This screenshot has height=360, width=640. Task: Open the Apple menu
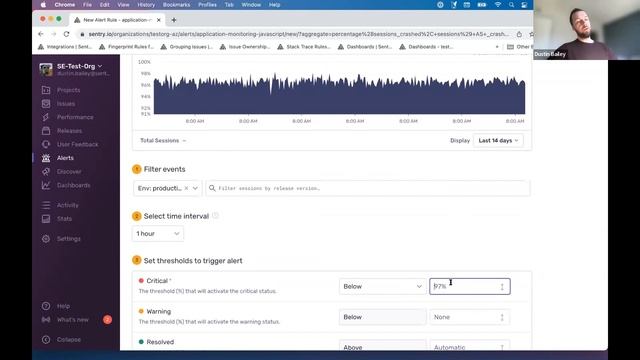click(x=43, y=5)
